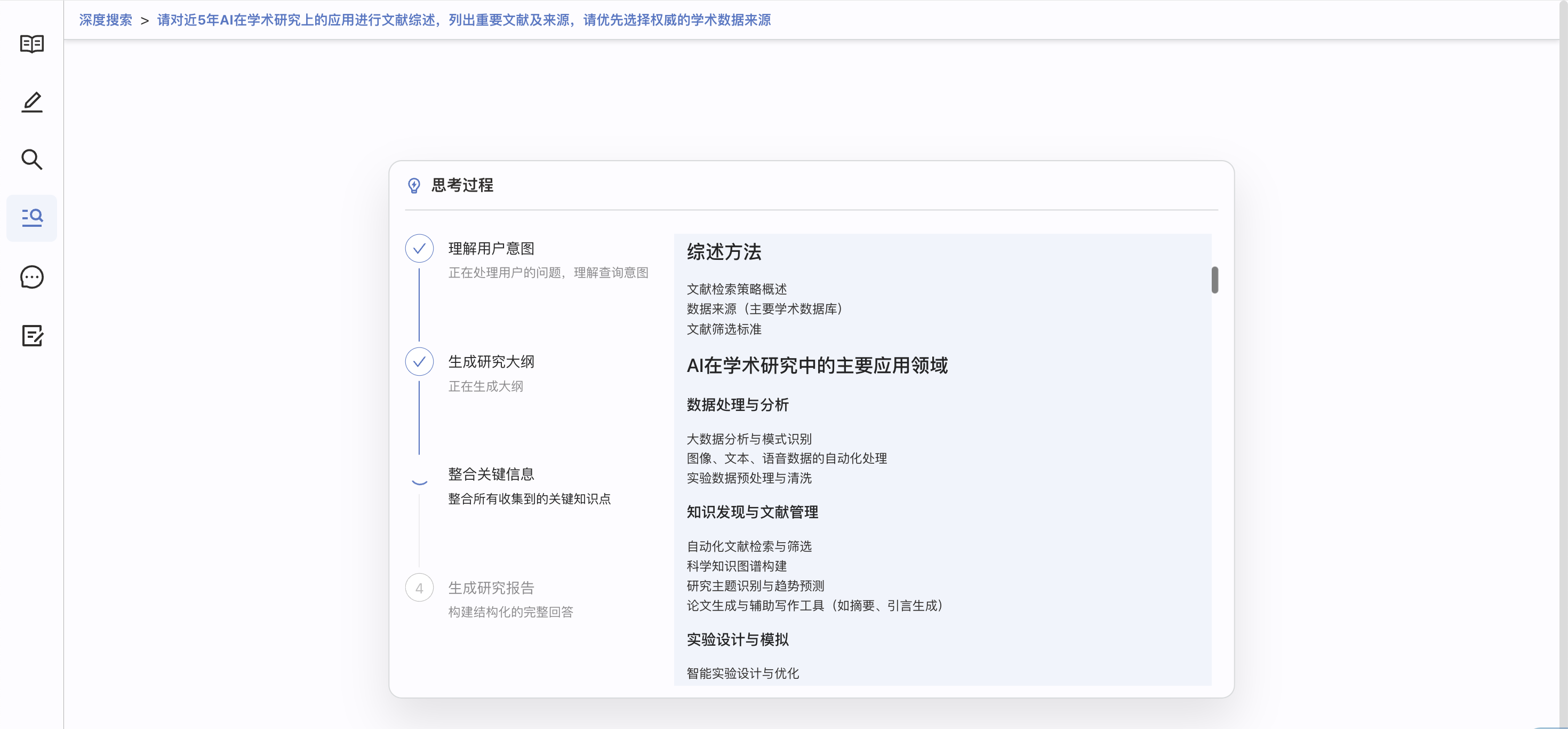
Task: Click the outline panel scrollbar thumb
Action: point(1214,280)
